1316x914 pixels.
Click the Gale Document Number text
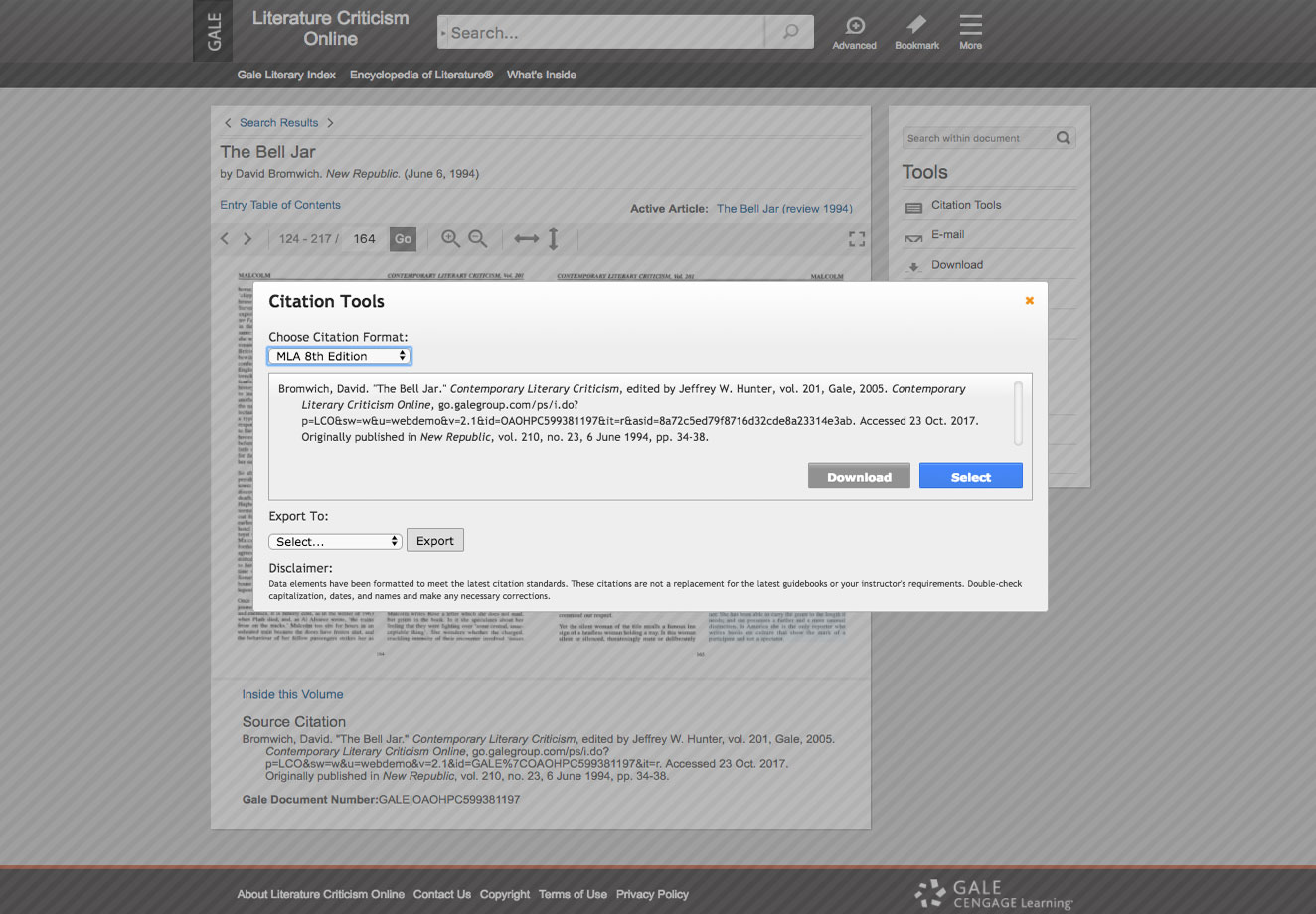pyautogui.click(x=381, y=800)
